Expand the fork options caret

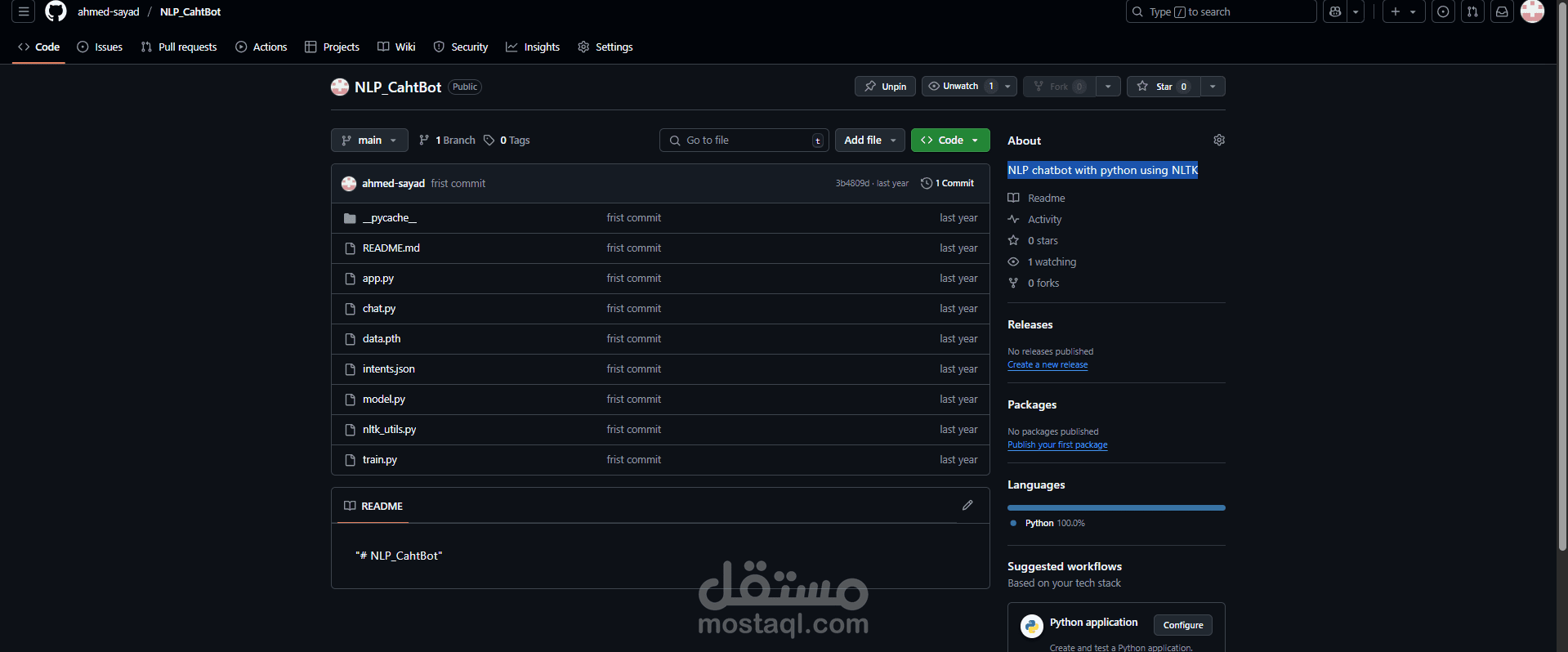click(x=1108, y=87)
